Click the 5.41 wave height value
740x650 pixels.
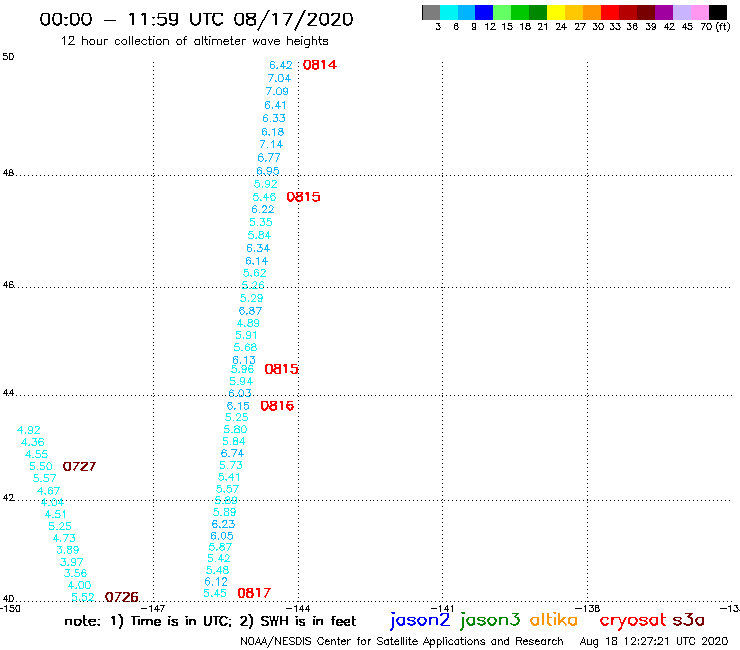[x=229, y=477]
